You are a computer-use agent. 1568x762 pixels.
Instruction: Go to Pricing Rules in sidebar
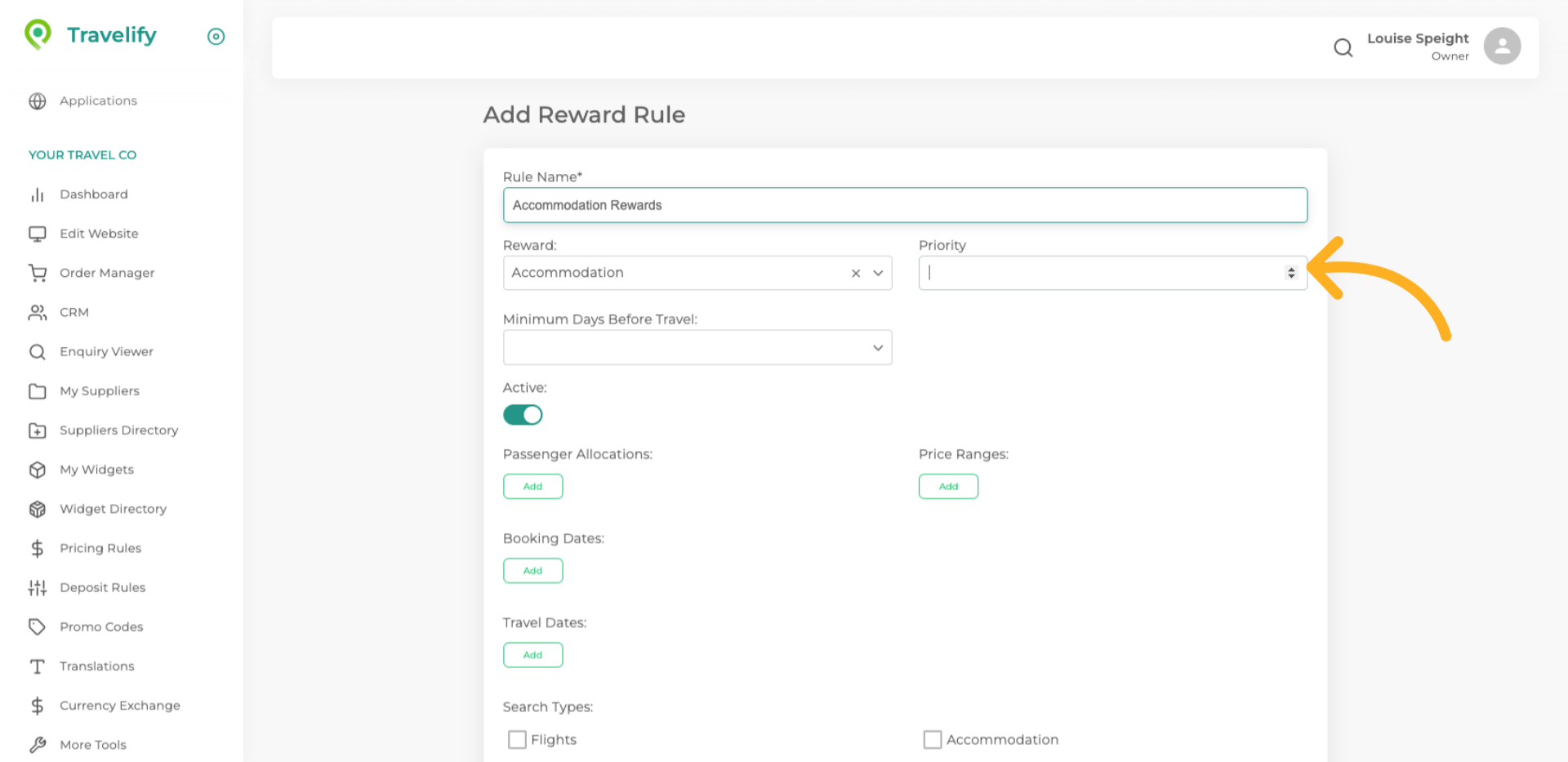click(x=100, y=548)
